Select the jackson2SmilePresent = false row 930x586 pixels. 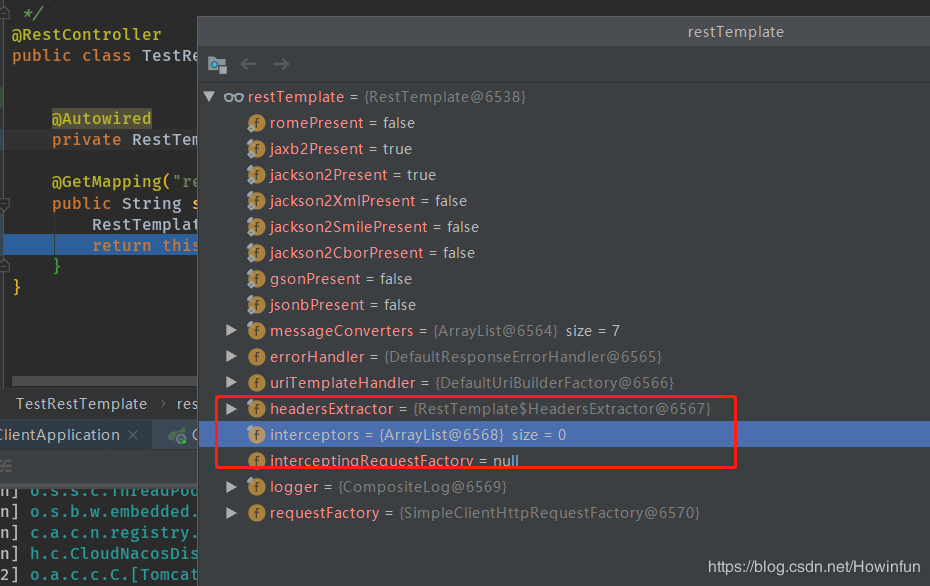tap(564, 227)
